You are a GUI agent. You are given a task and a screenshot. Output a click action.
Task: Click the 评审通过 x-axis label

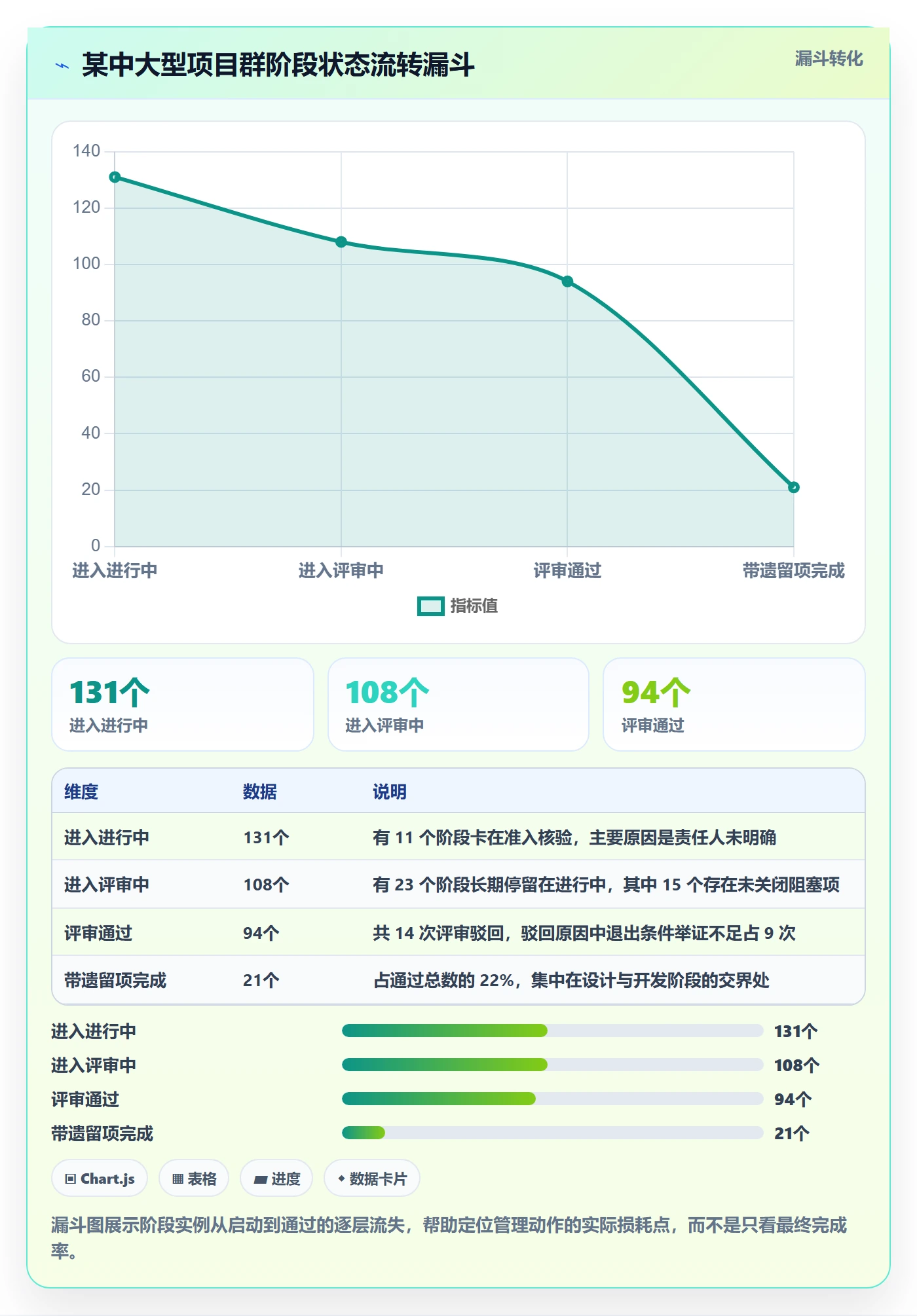[567, 571]
